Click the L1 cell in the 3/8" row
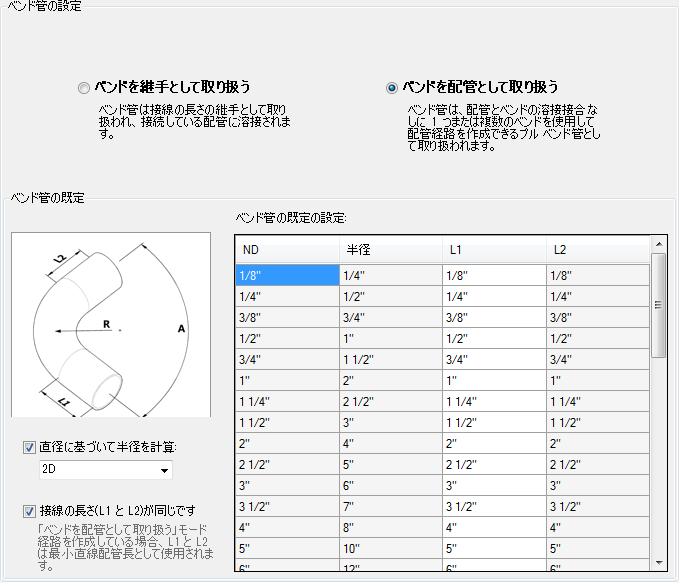Viewport: 679px width, 583px height. (495, 317)
